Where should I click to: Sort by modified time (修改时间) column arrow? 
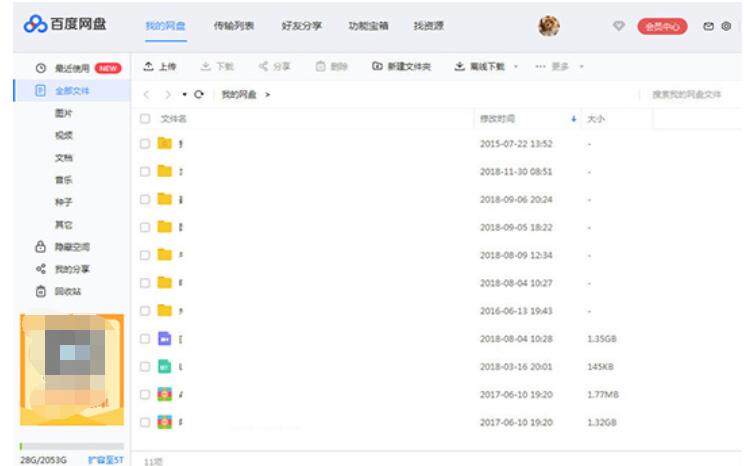point(574,119)
